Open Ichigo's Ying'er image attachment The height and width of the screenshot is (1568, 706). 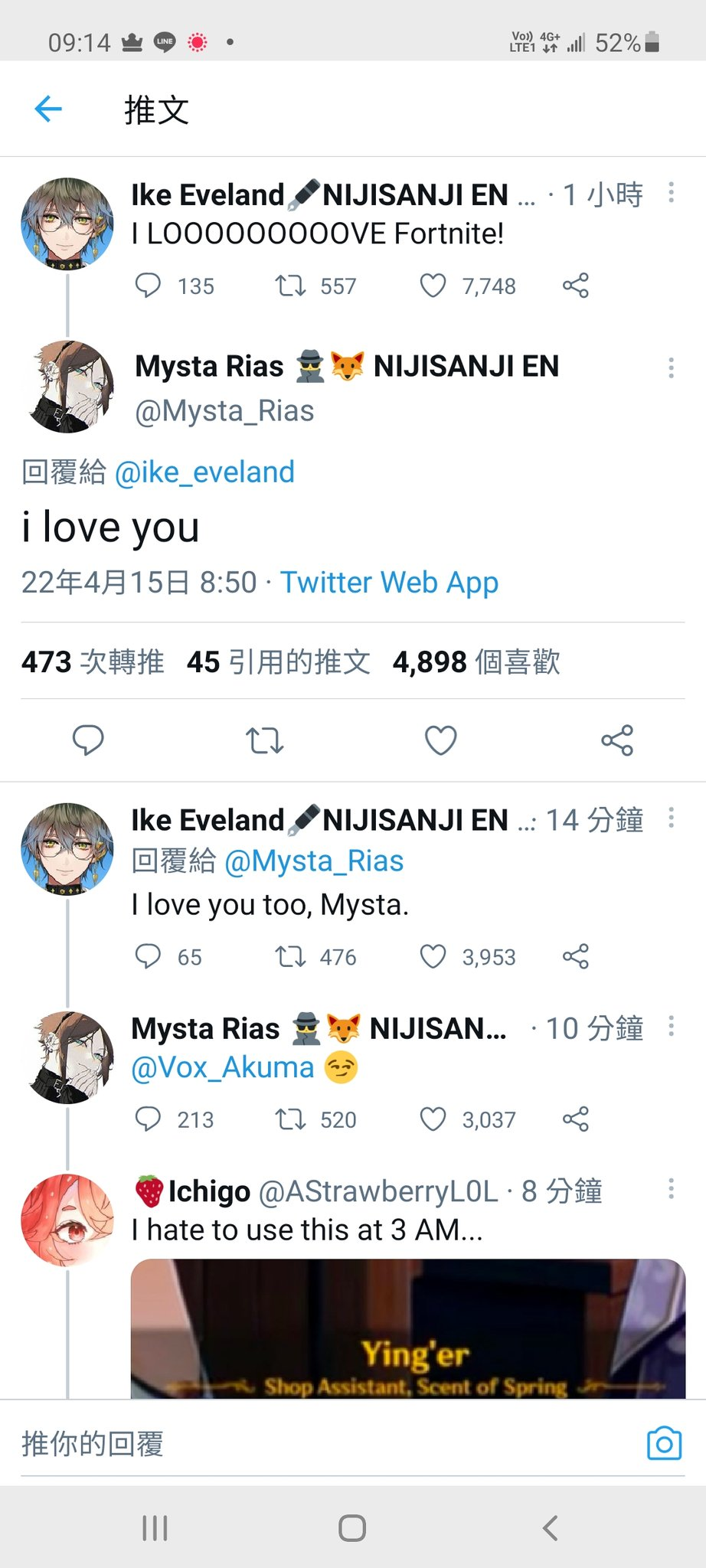[x=408, y=1329]
